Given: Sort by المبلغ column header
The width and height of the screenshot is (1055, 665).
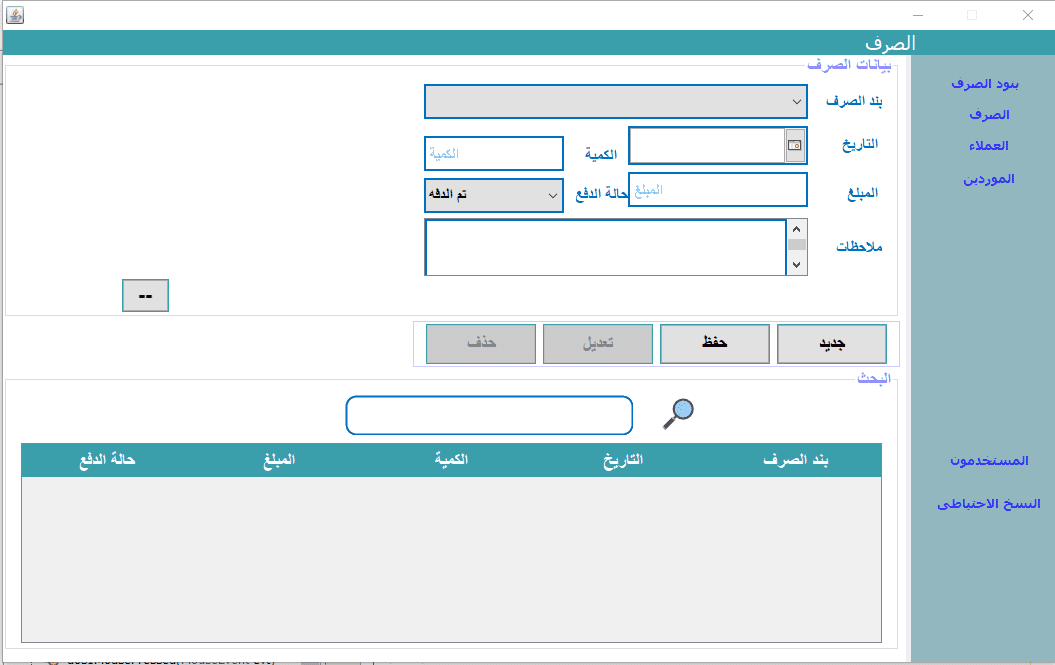Looking at the screenshot, I should (x=279, y=460).
